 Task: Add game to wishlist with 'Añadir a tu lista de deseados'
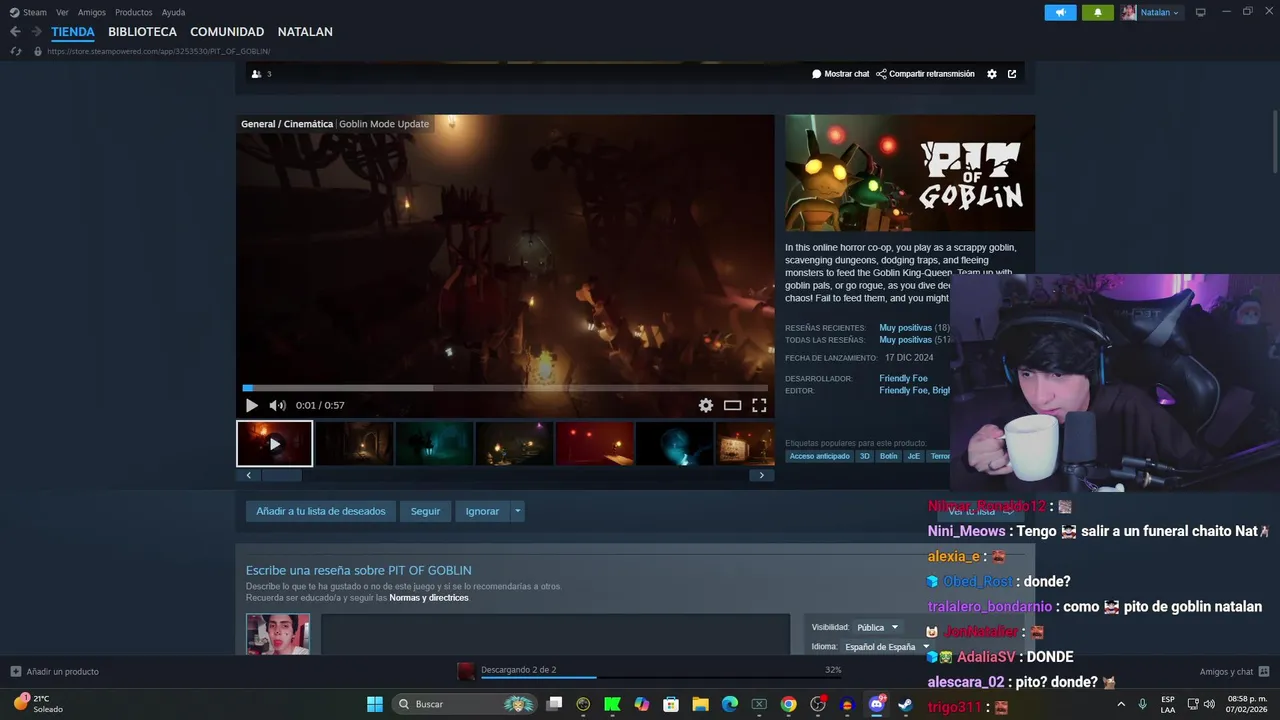pos(321,511)
